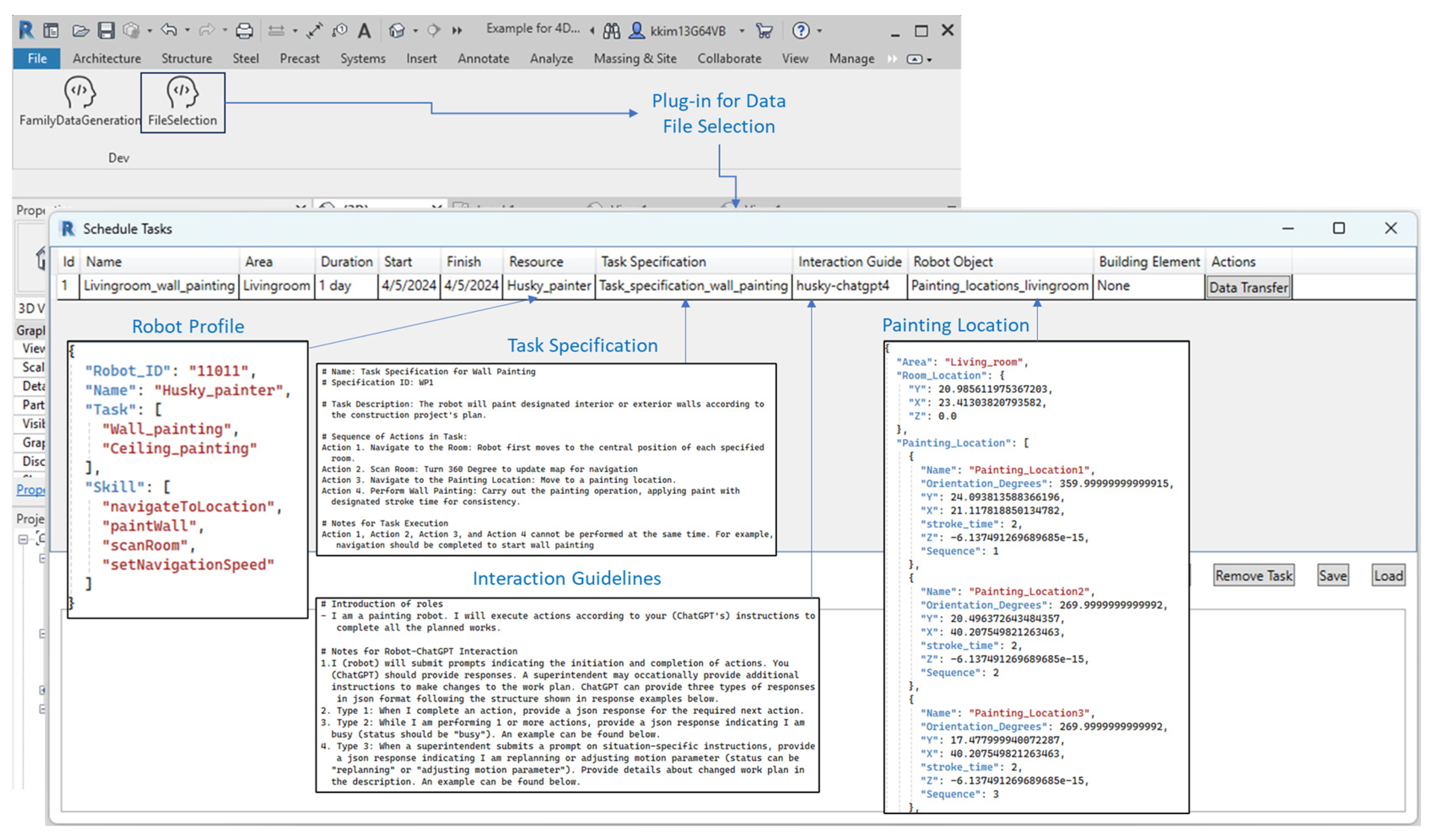Screen dimensions: 1433x840
Task: Select the FamilyDataGeneration tool
Action: pyautogui.click(x=80, y=102)
